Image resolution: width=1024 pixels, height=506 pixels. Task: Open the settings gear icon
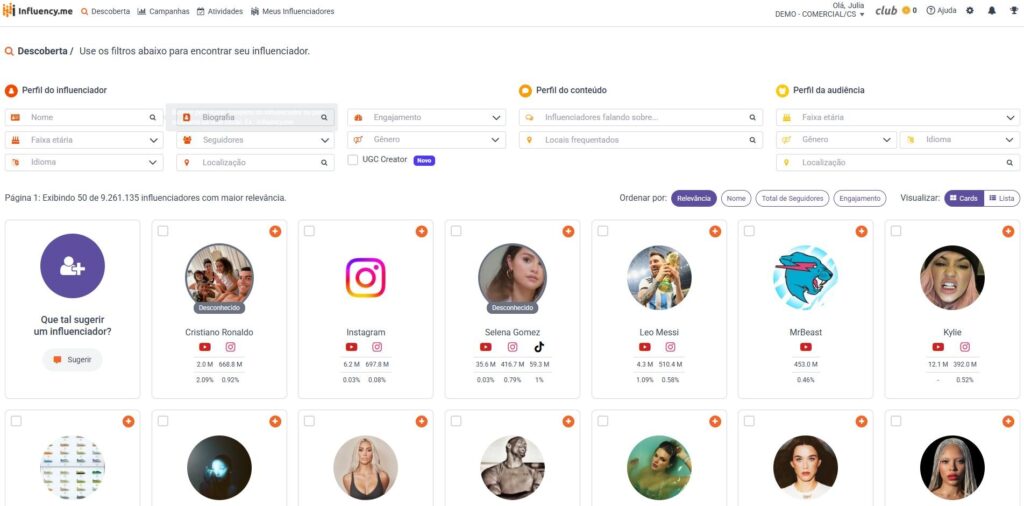pos(970,11)
